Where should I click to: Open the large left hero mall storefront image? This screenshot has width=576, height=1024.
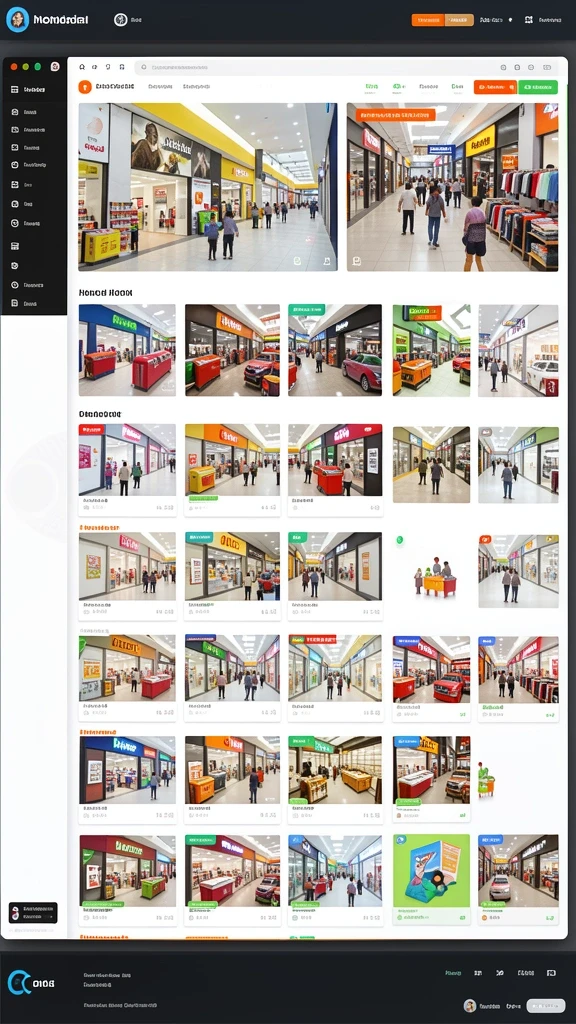(208, 187)
